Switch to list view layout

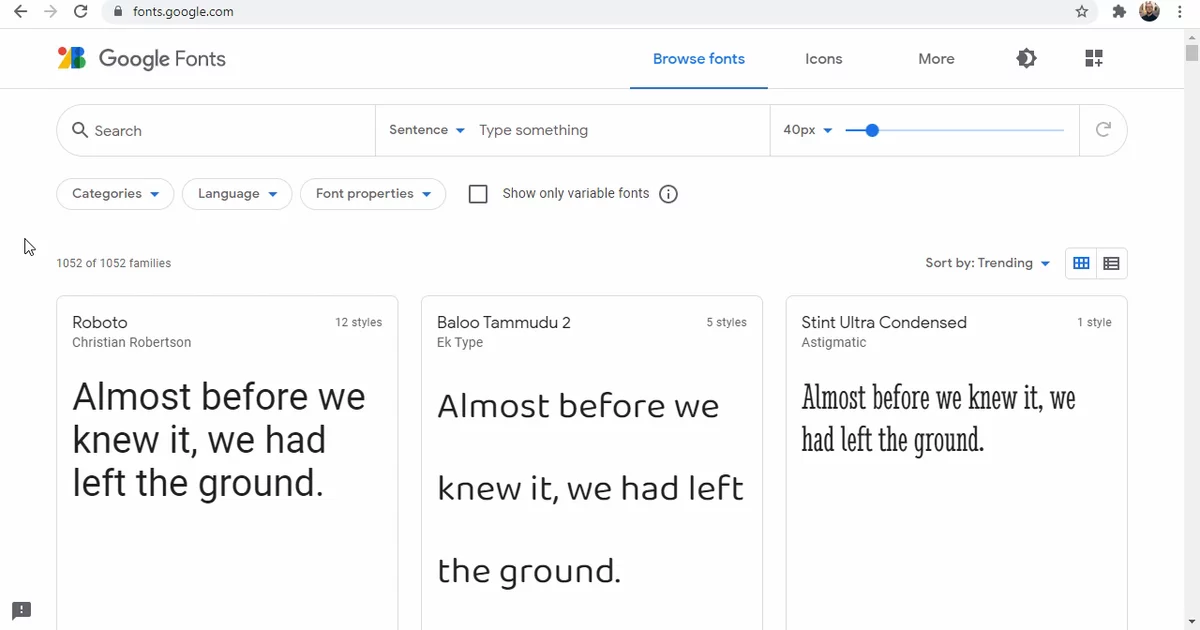pos(1111,264)
